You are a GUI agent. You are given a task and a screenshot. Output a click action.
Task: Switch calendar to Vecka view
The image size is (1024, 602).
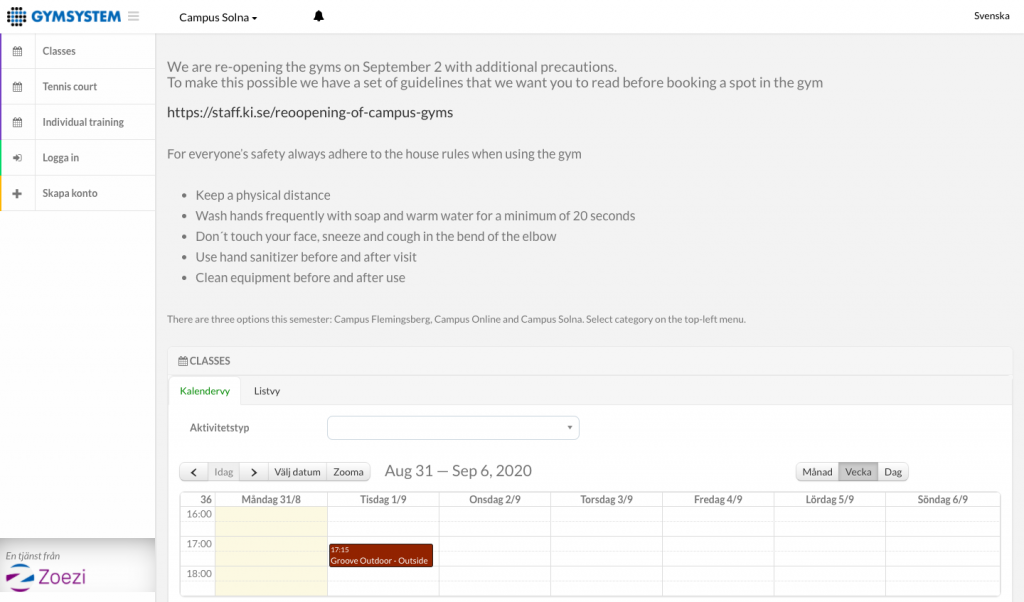tap(857, 471)
